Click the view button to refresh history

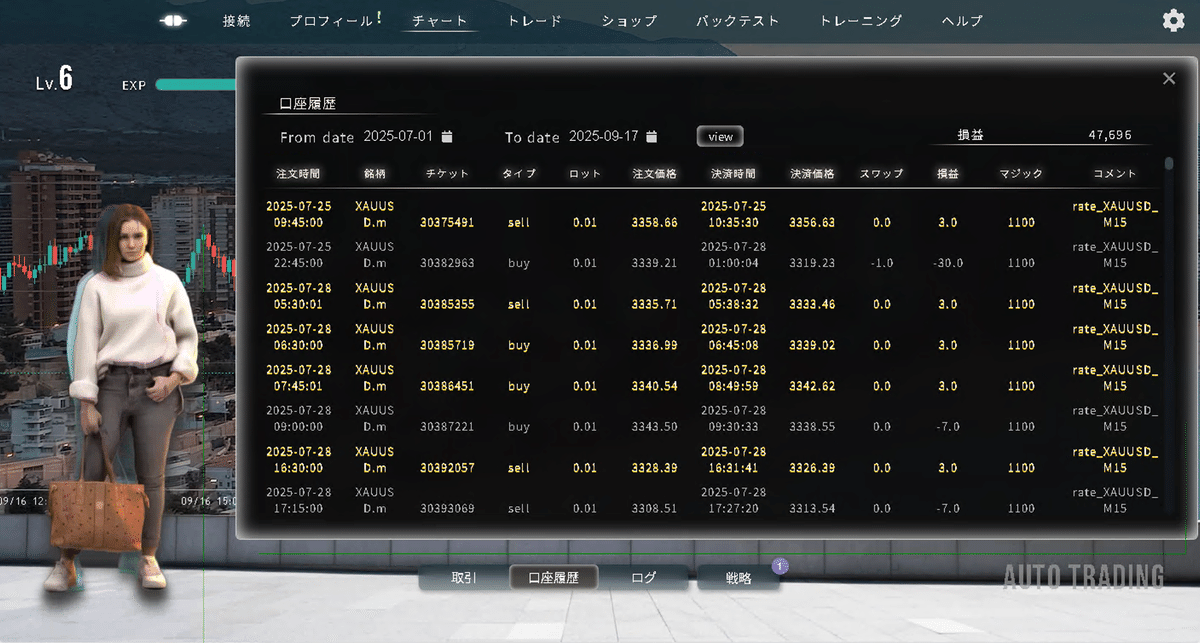(x=719, y=136)
